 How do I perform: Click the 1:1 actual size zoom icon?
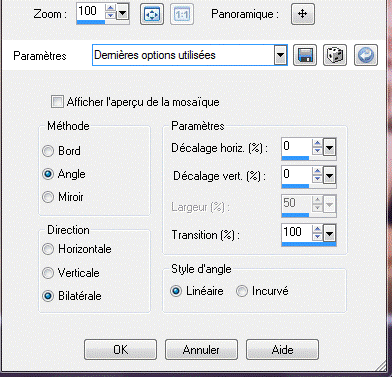182,14
